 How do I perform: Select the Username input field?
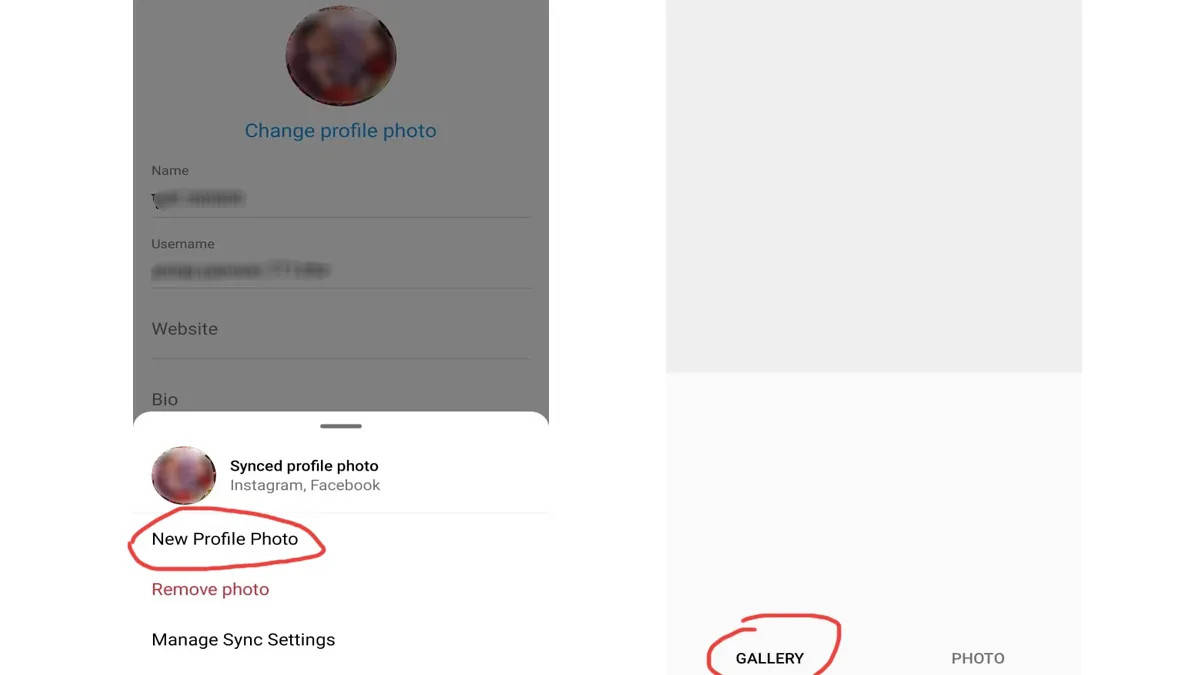click(x=341, y=271)
